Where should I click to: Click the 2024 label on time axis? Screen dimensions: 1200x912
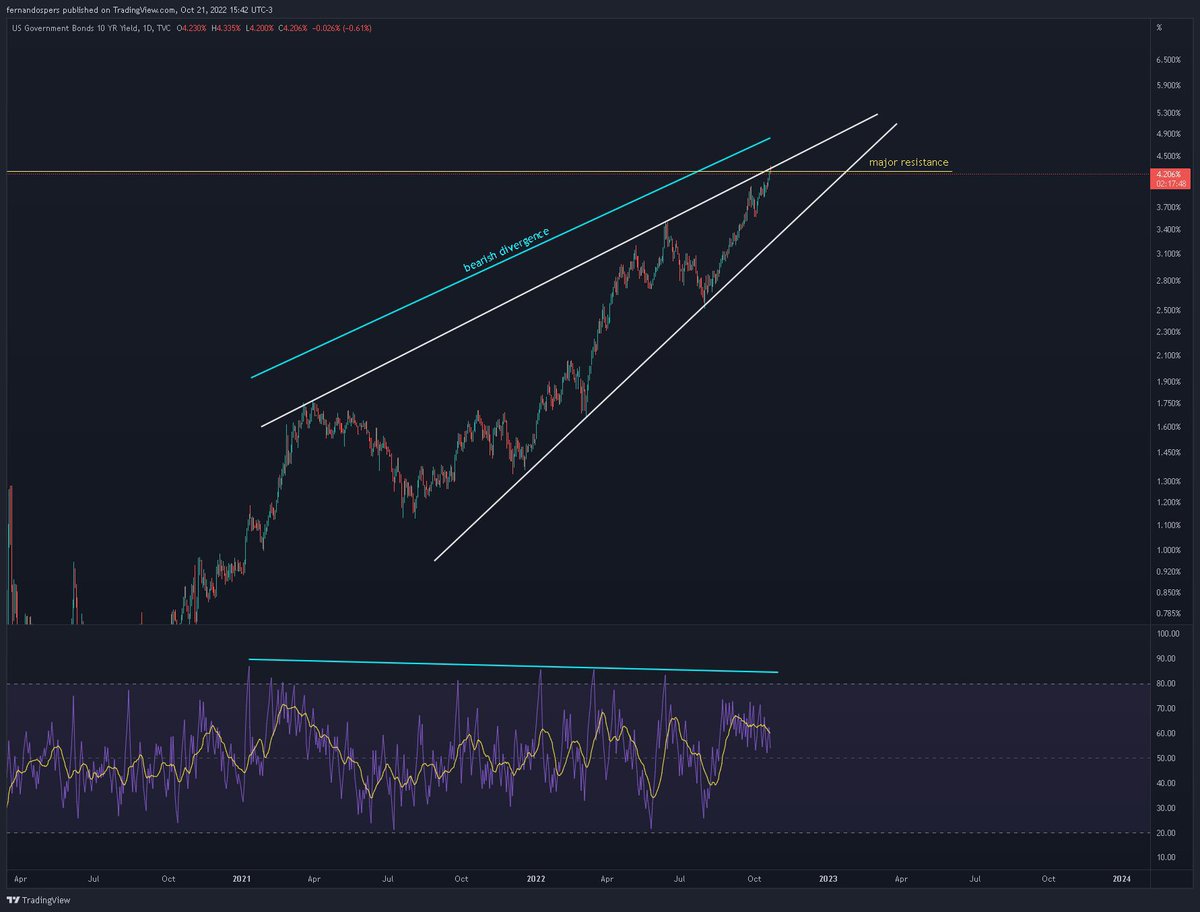(1122, 879)
